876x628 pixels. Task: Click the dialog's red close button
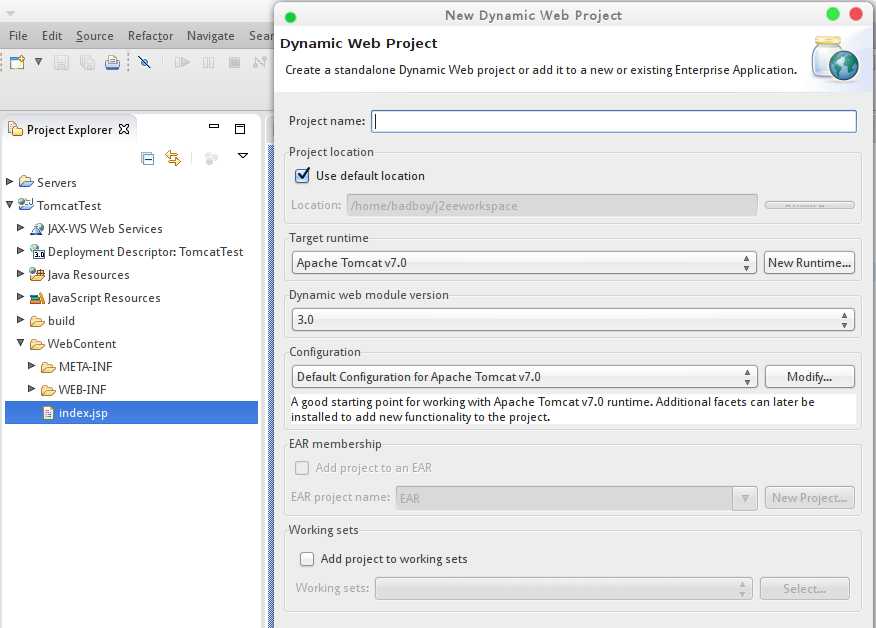[x=855, y=14]
